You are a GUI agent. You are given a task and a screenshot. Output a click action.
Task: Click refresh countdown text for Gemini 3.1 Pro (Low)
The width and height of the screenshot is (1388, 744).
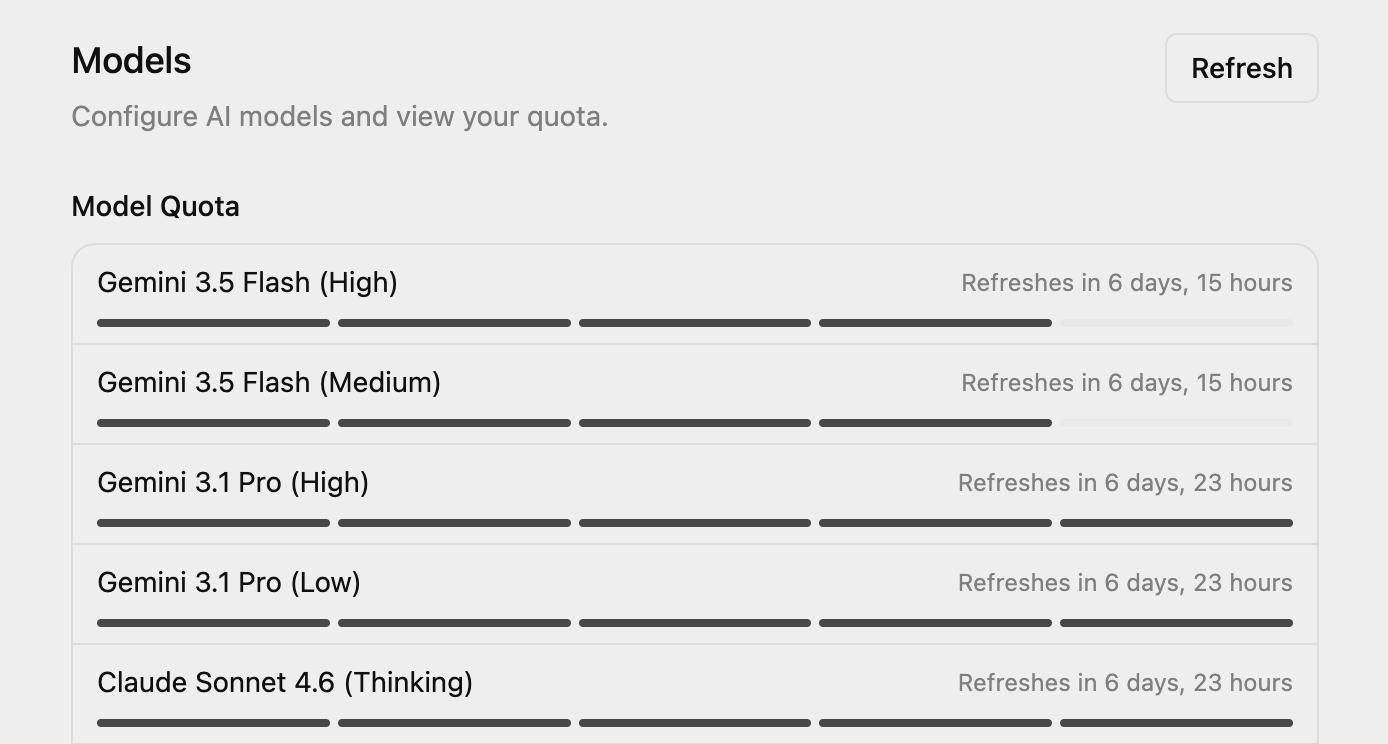point(1125,583)
